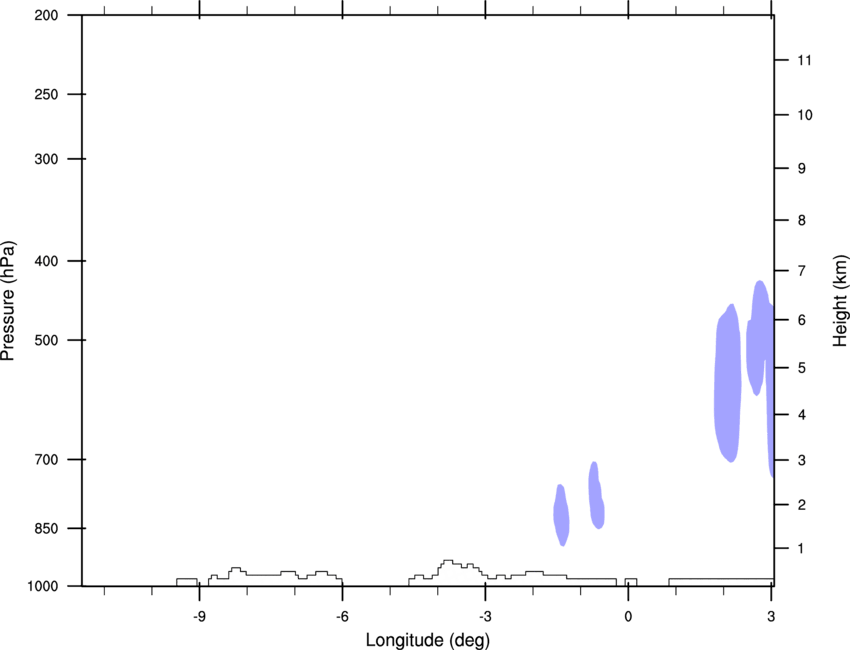Click the 6 km height label
Viewport: 850px width, 650px height.
802,320
